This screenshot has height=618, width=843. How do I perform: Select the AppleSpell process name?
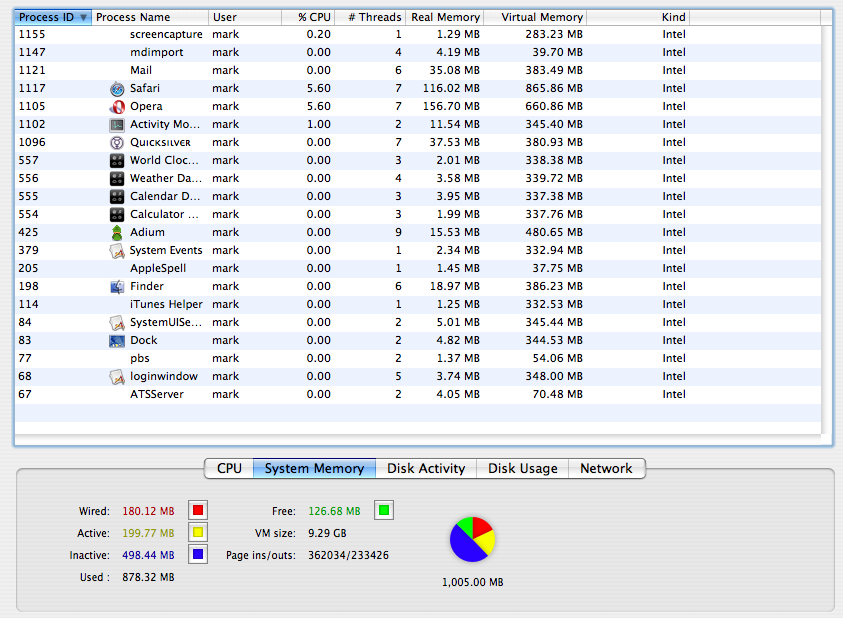(158, 268)
